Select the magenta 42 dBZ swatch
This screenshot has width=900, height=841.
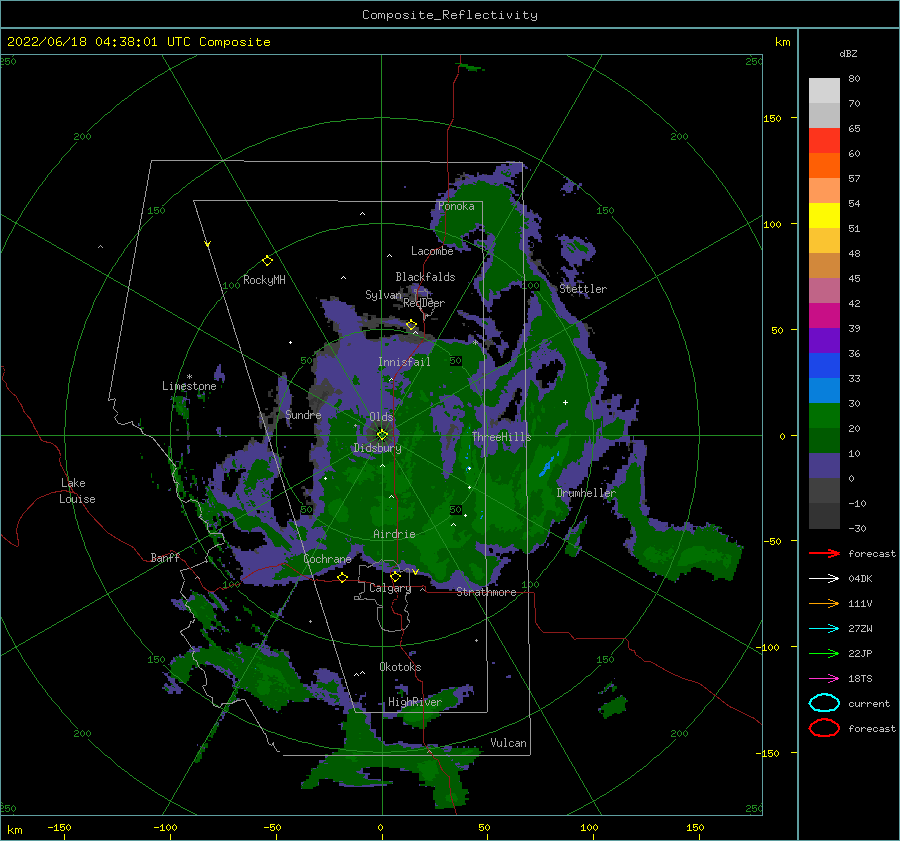pos(824,316)
